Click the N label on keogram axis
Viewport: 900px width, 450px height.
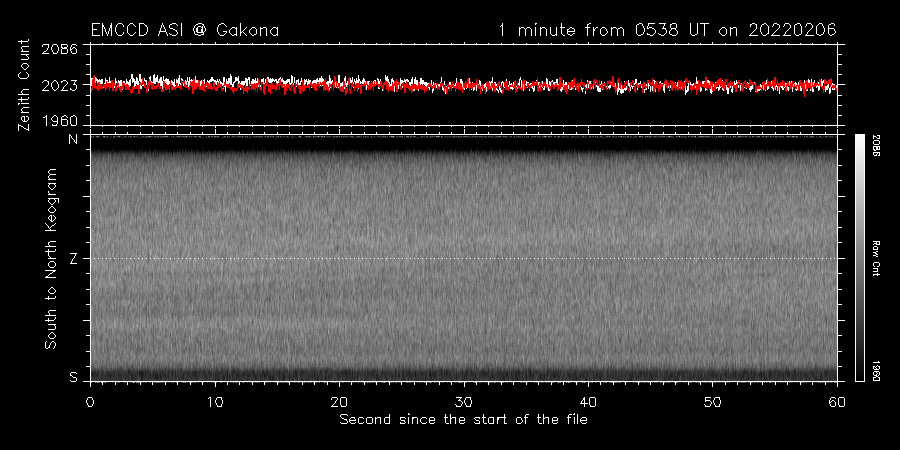(73, 139)
